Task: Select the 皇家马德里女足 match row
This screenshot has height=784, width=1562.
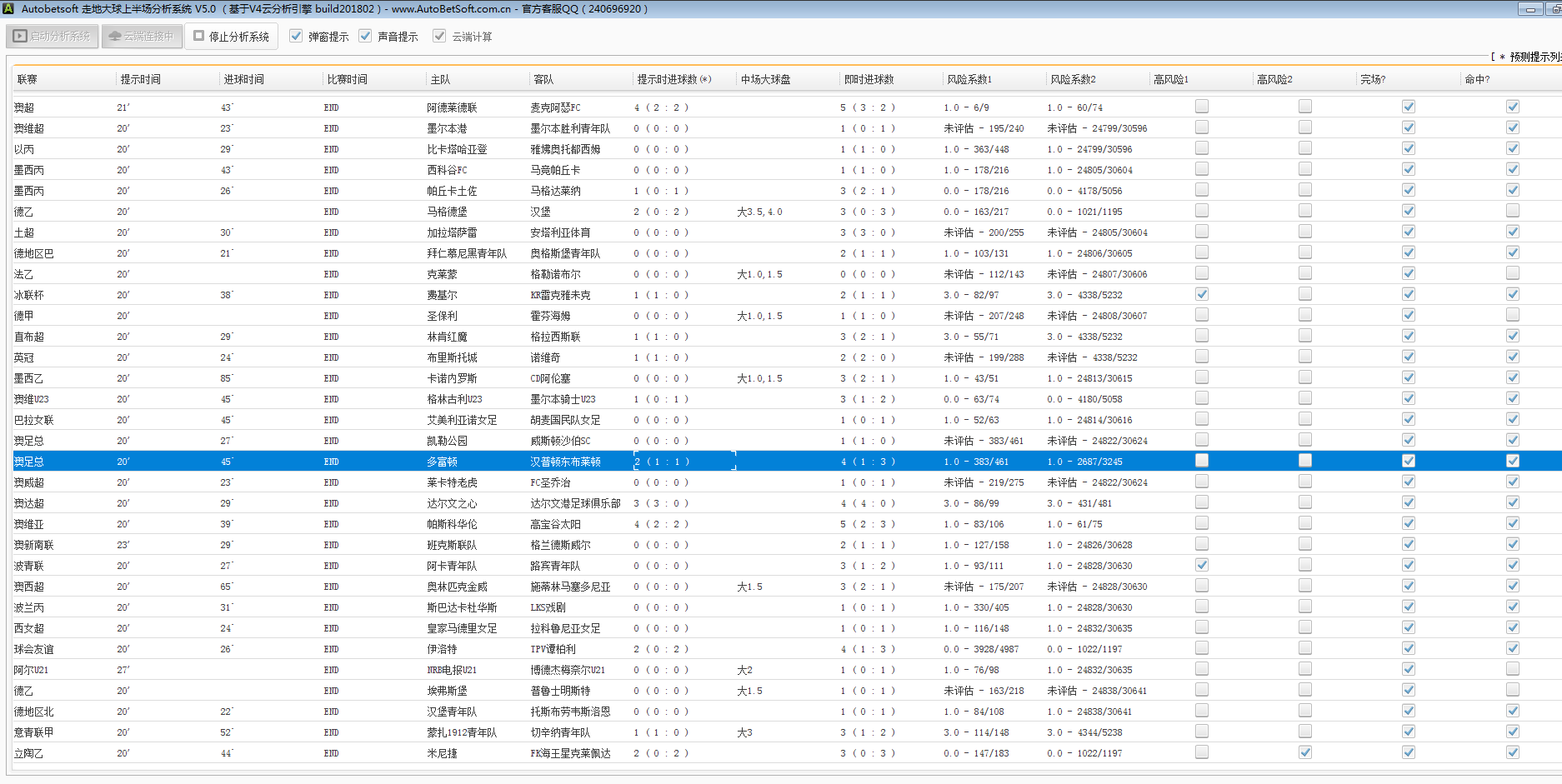Action: click(x=467, y=628)
